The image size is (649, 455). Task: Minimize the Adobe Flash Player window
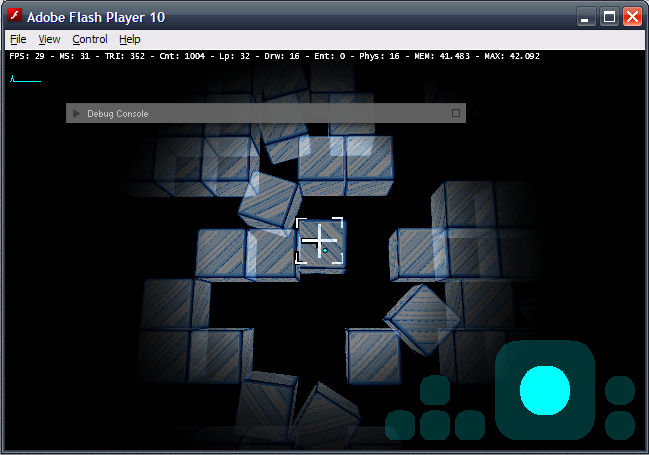[586, 17]
